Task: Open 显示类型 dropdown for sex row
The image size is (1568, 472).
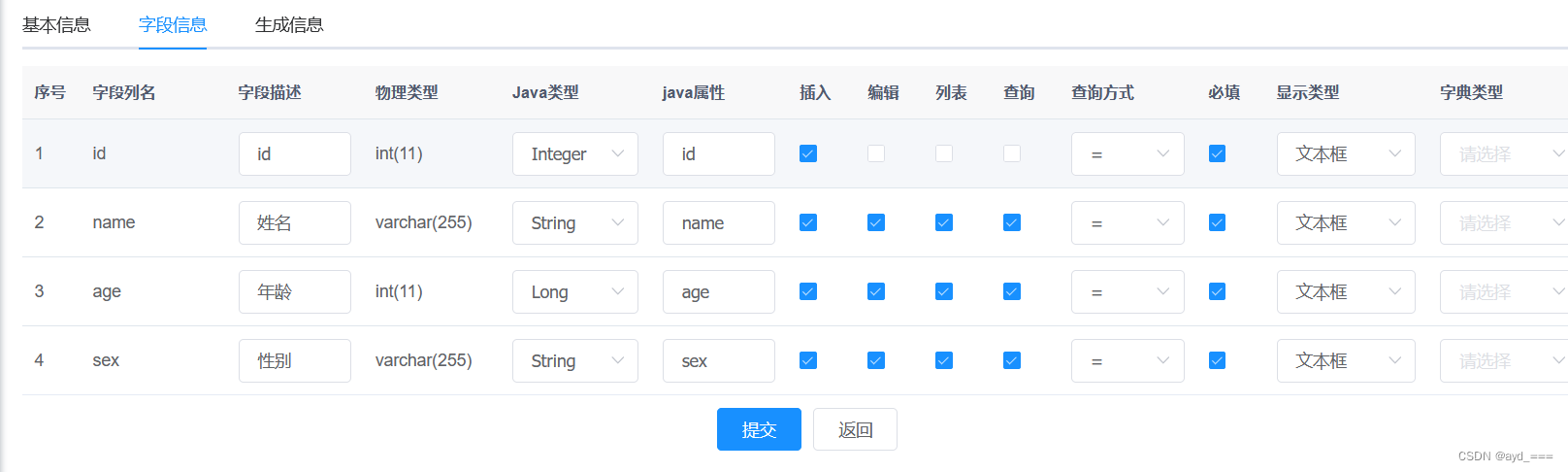Action: pyautogui.click(x=1346, y=360)
